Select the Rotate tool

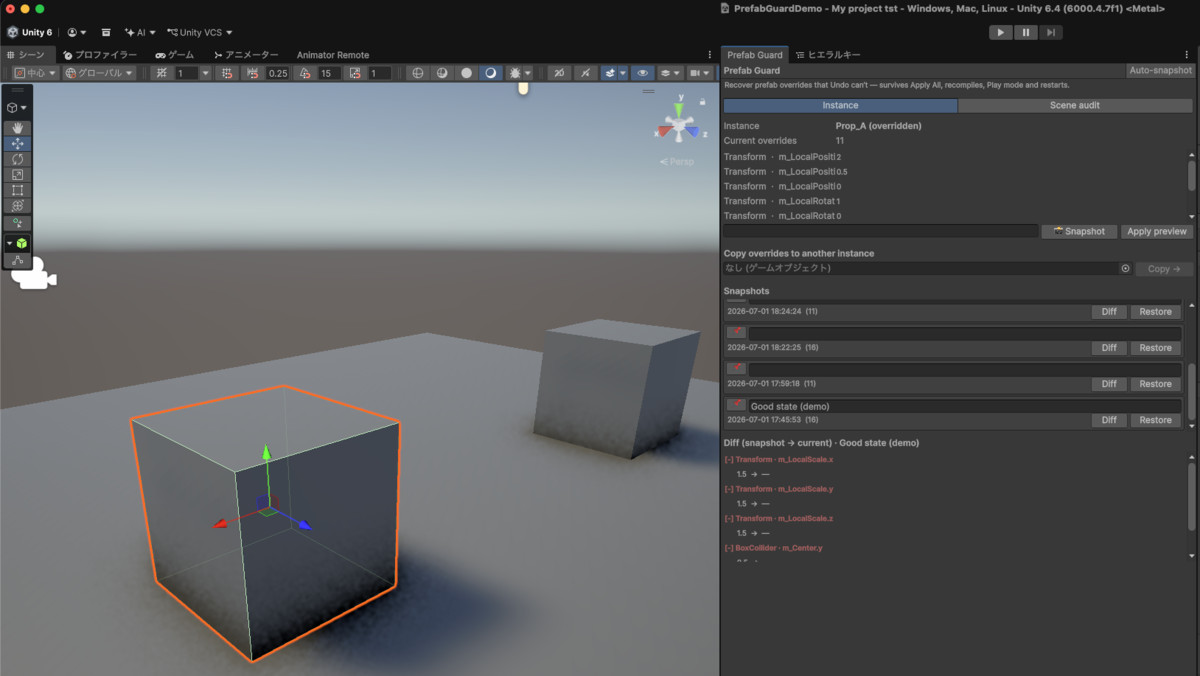(17, 159)
